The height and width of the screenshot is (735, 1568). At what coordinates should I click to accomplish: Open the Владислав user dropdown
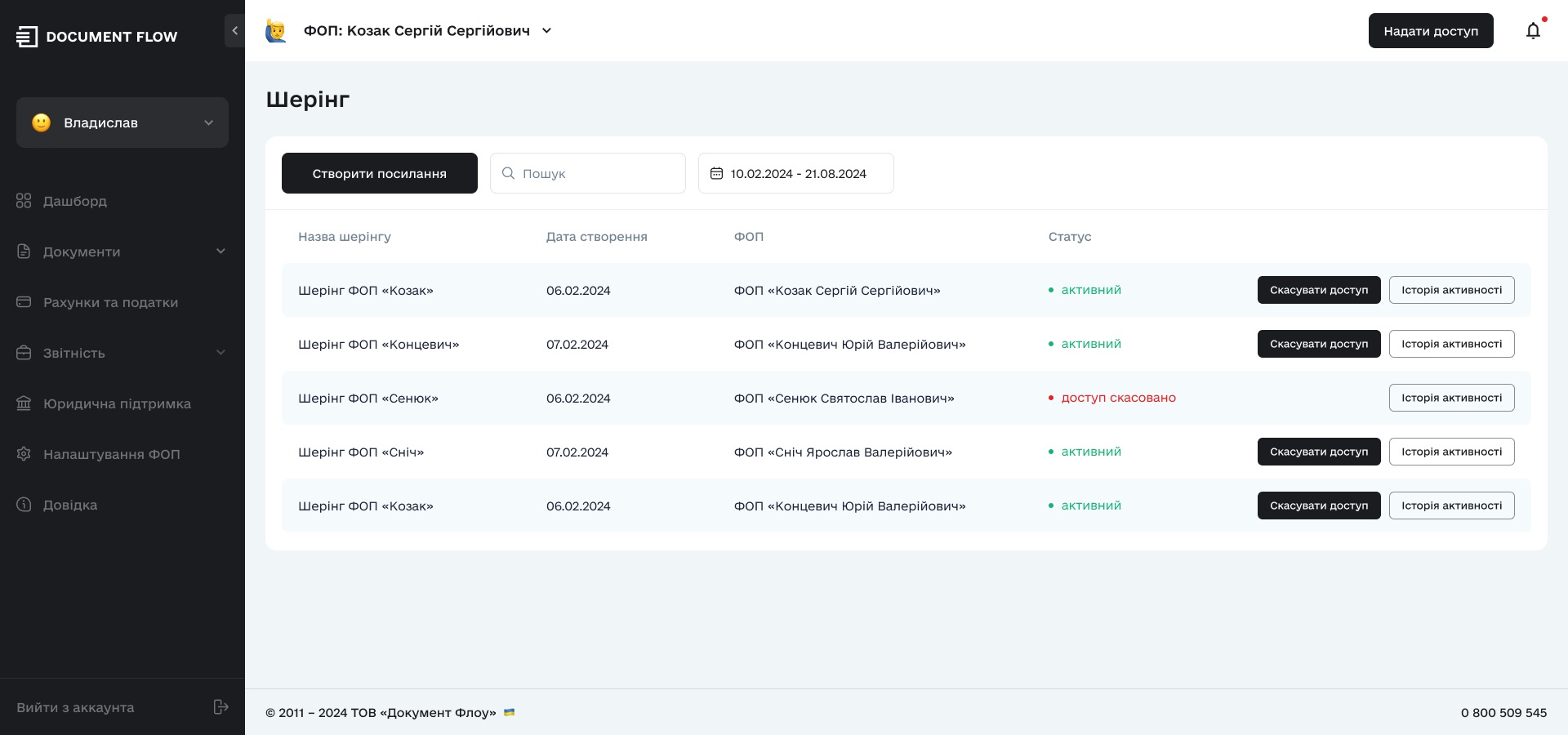[x=122, y=122]
